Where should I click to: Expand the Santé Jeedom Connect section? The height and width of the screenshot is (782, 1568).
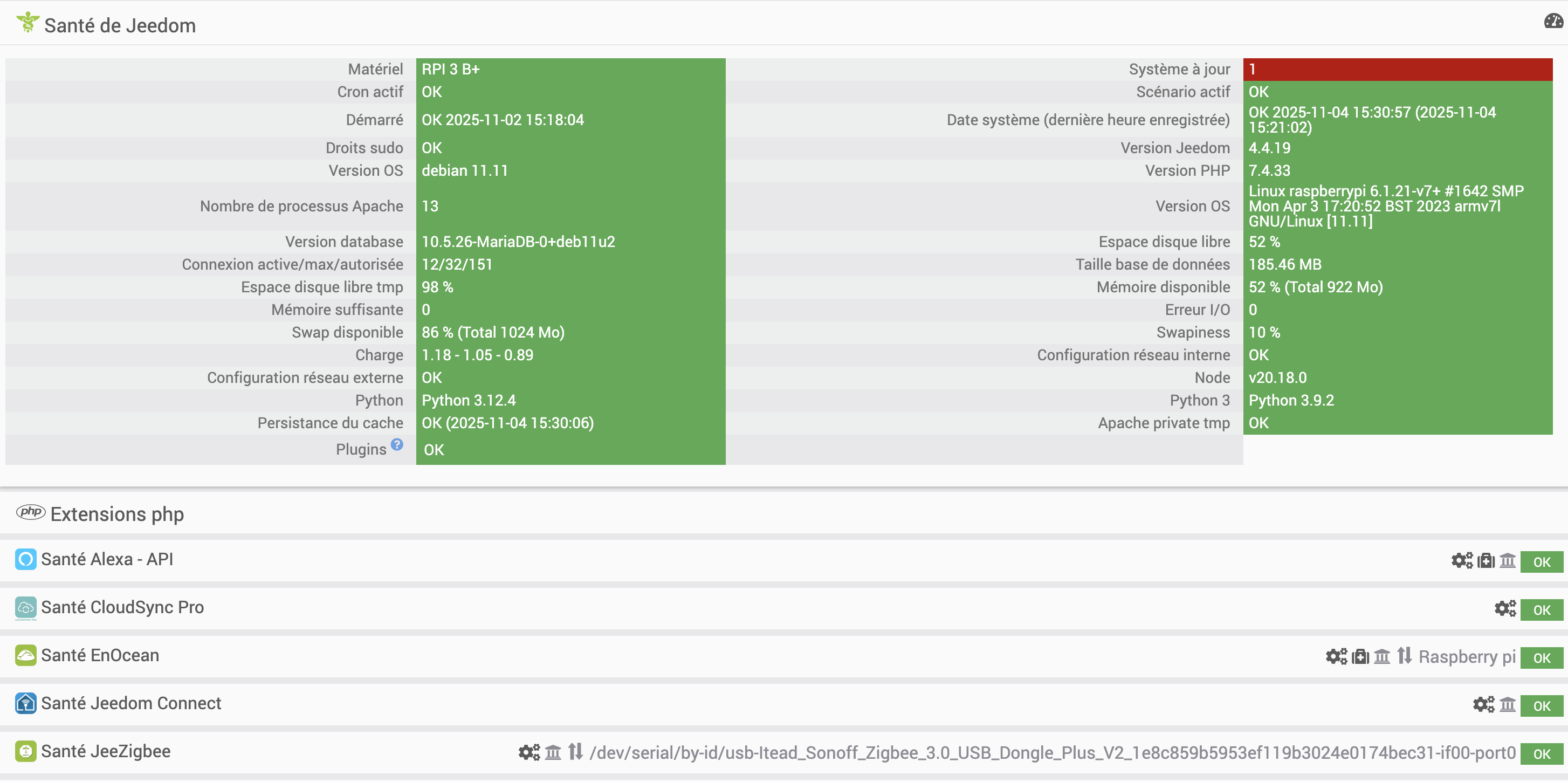click(131, 704)
